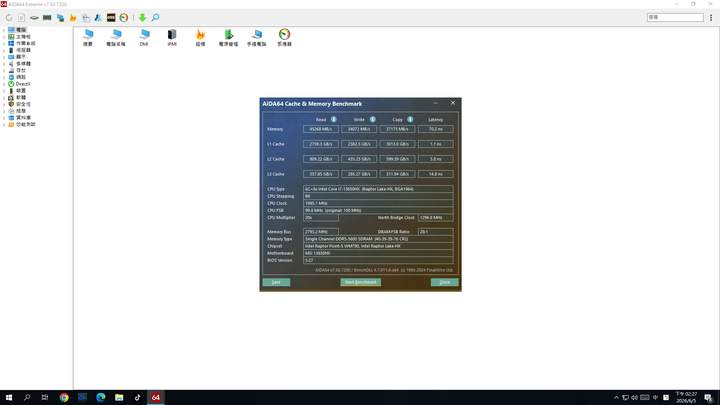Screen dimensions: 720x405
Task: Open the 電腦名稱 computer name icon
Action: pos(116,38)
